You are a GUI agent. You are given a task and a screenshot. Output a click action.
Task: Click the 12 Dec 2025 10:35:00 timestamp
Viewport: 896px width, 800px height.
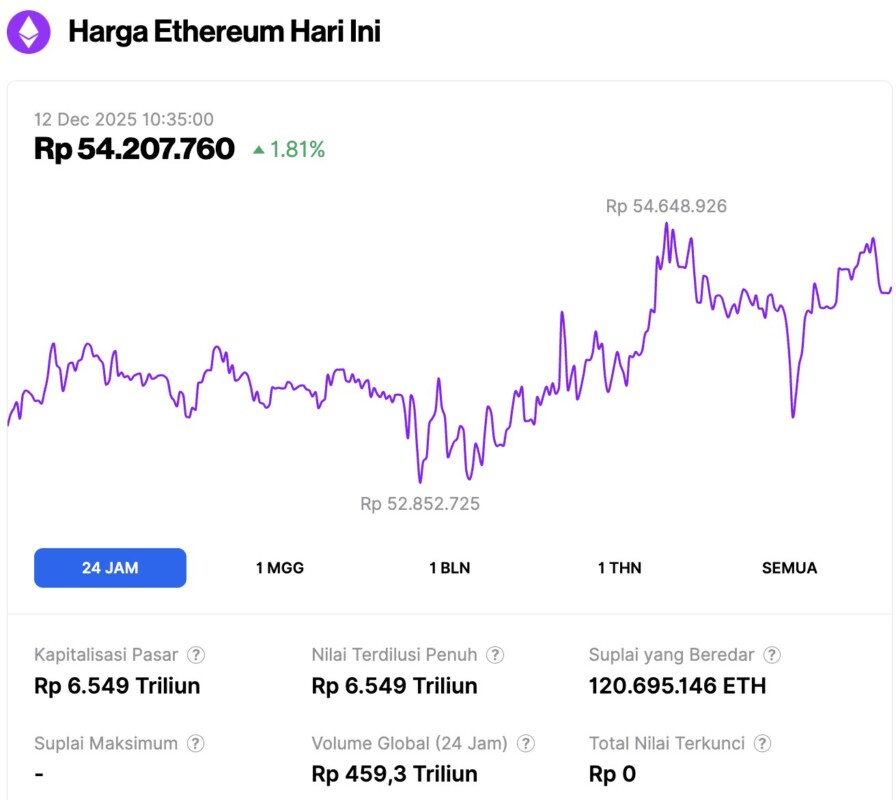124,119
